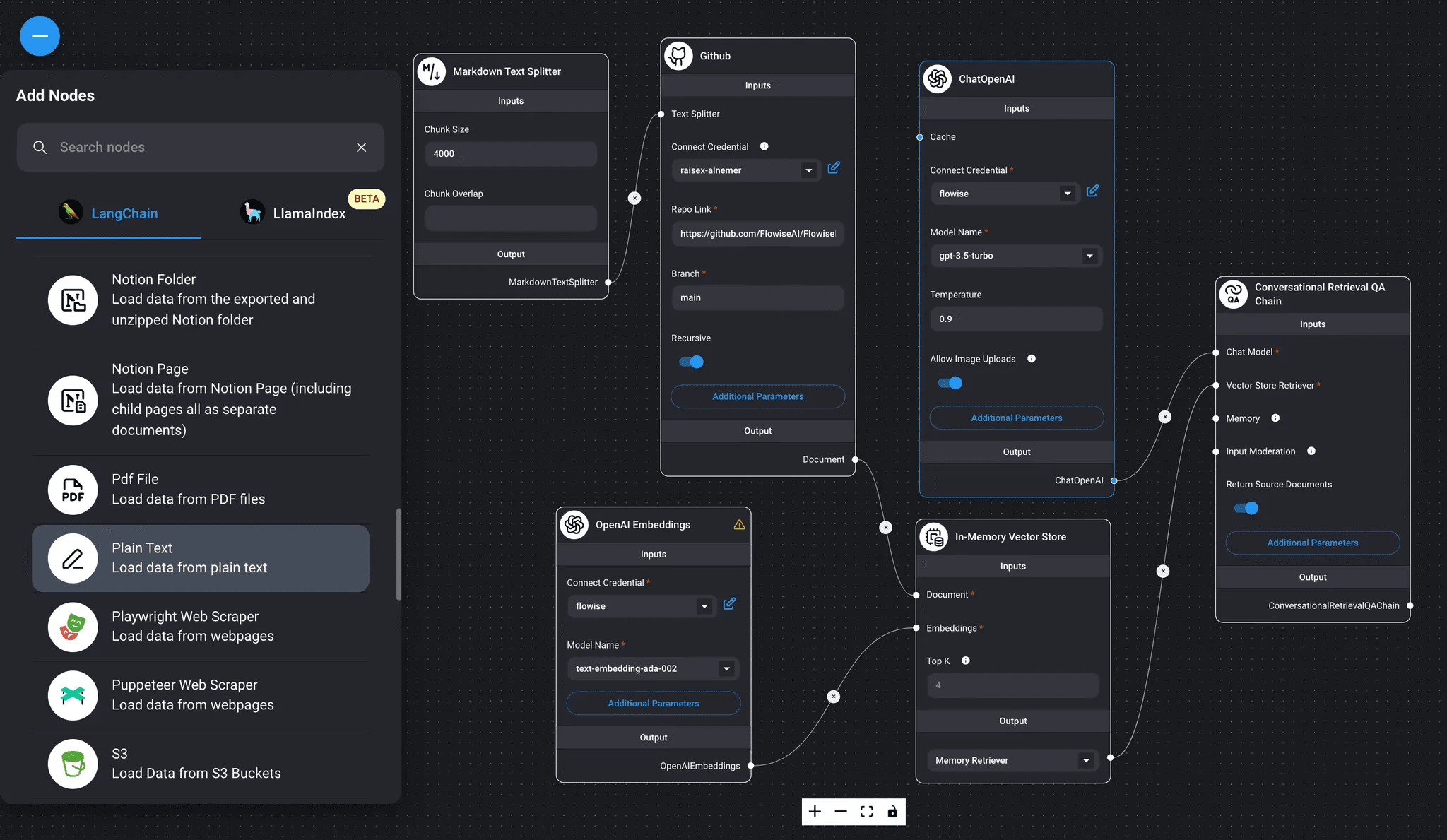
Task: Fit view using the fullscreen icon
Action: pos(867,812)
